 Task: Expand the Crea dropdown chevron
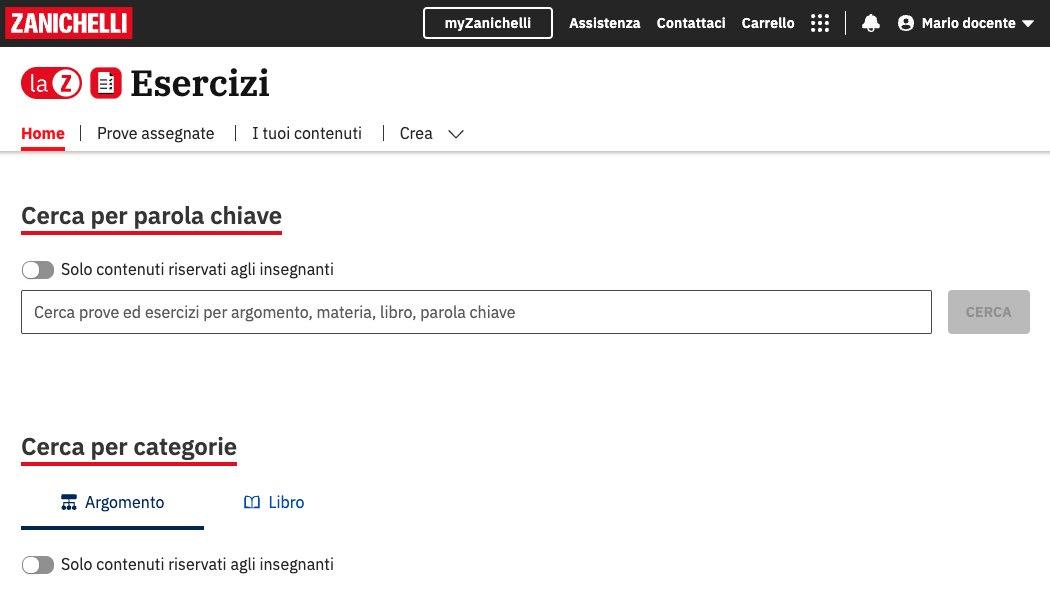coord(456,134)
